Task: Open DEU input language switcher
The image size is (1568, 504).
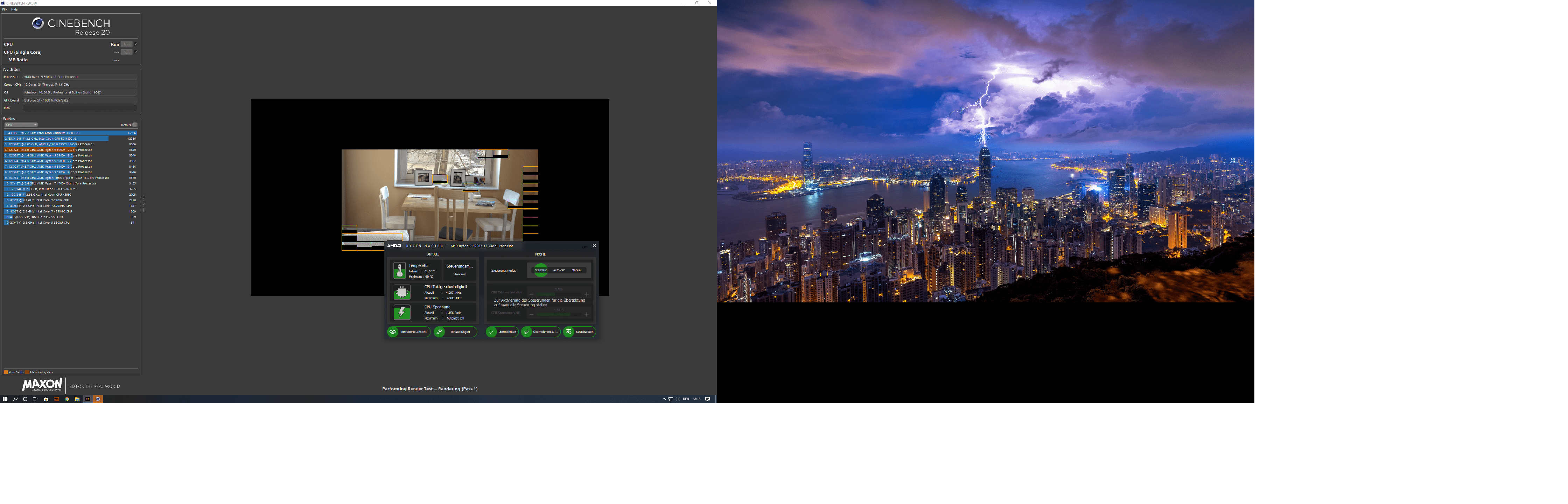Action: 686,399
